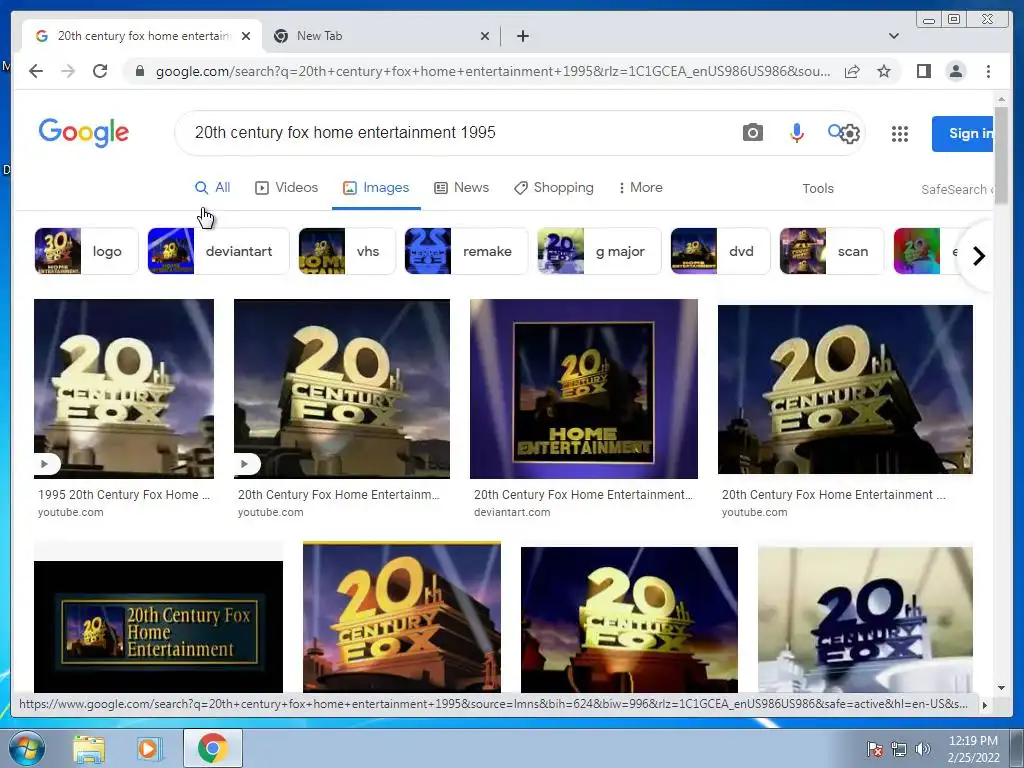Click the Chrome taskbar icon

[x=213, y=748]
